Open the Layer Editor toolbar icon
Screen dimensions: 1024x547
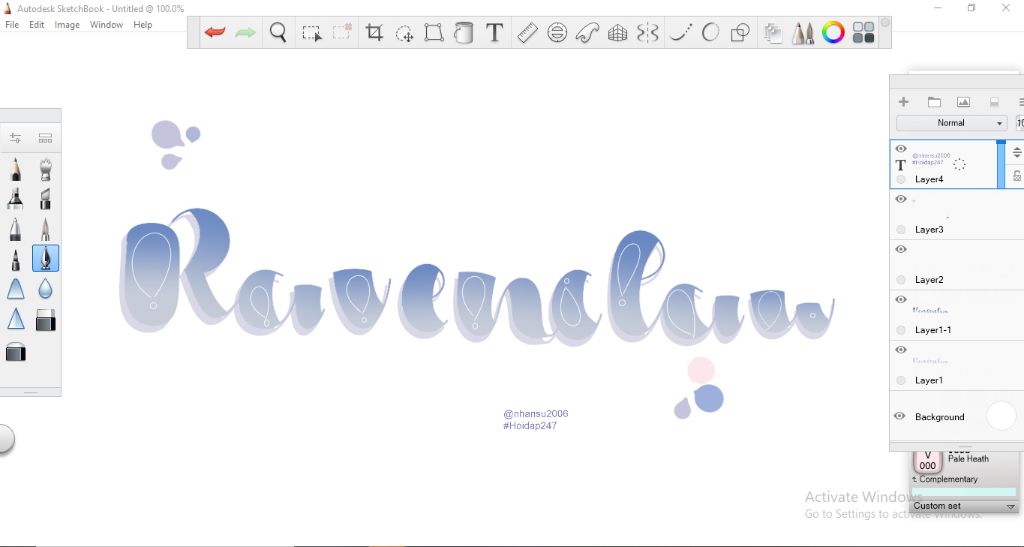pos(773,33)
